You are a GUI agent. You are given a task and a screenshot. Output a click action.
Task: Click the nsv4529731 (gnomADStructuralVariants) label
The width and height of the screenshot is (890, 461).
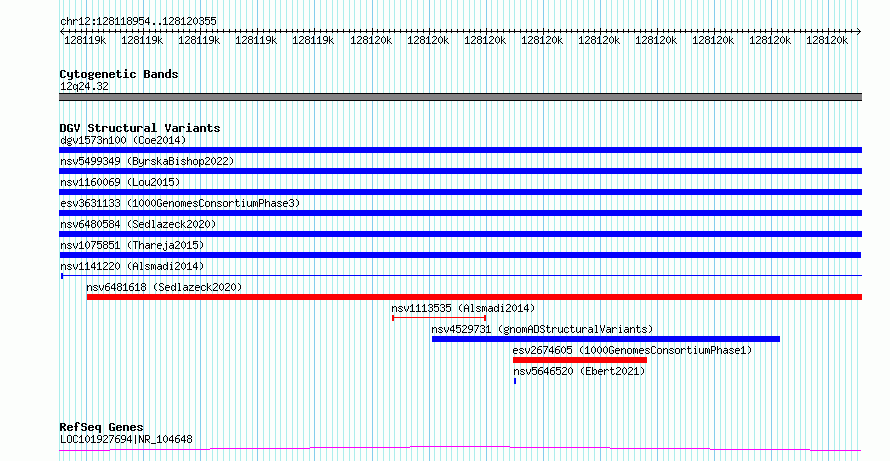(x=542, y=329)
